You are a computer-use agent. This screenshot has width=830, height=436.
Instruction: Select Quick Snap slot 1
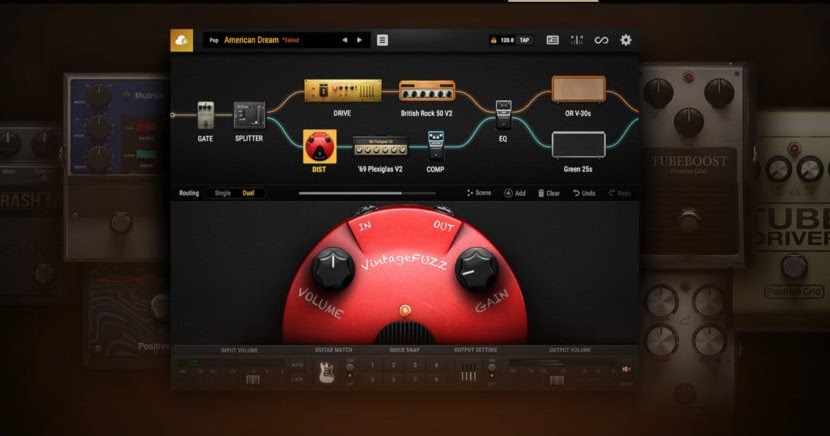pyautogui.click(x=372, y=365)
